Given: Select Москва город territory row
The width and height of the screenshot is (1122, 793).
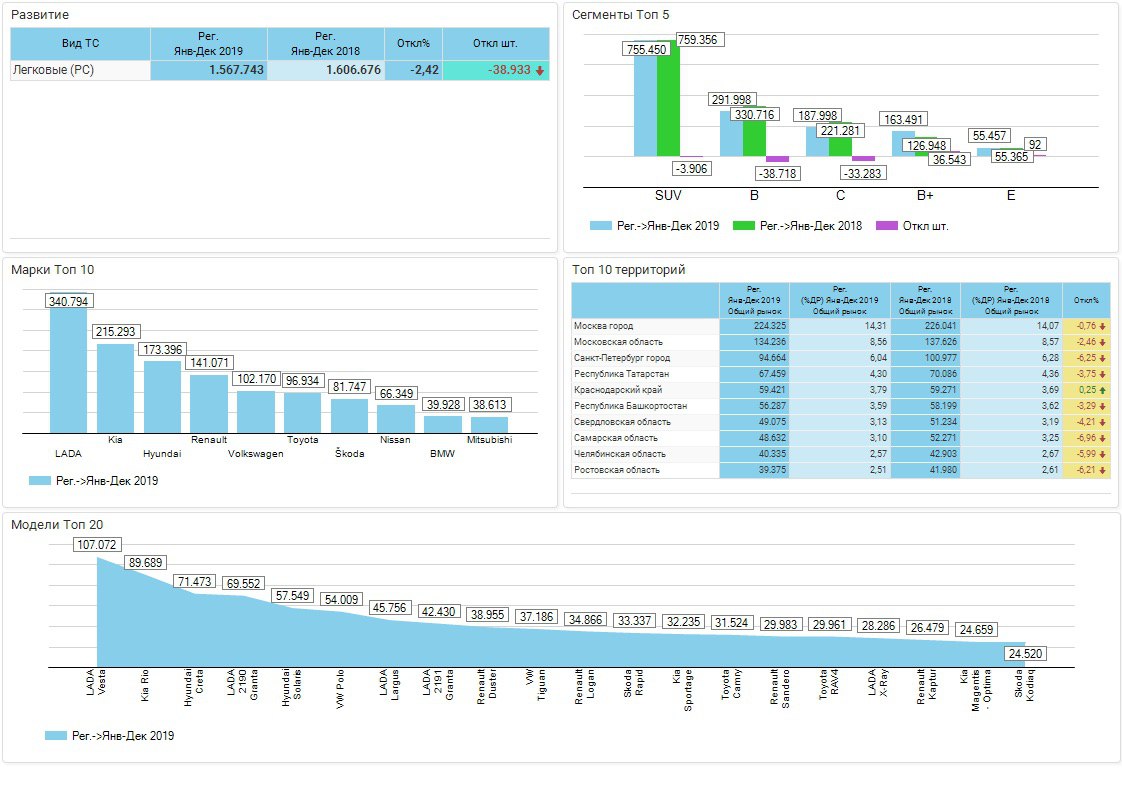Looking at the screenshot, I should pyautogui.click(x=841, y=326).
